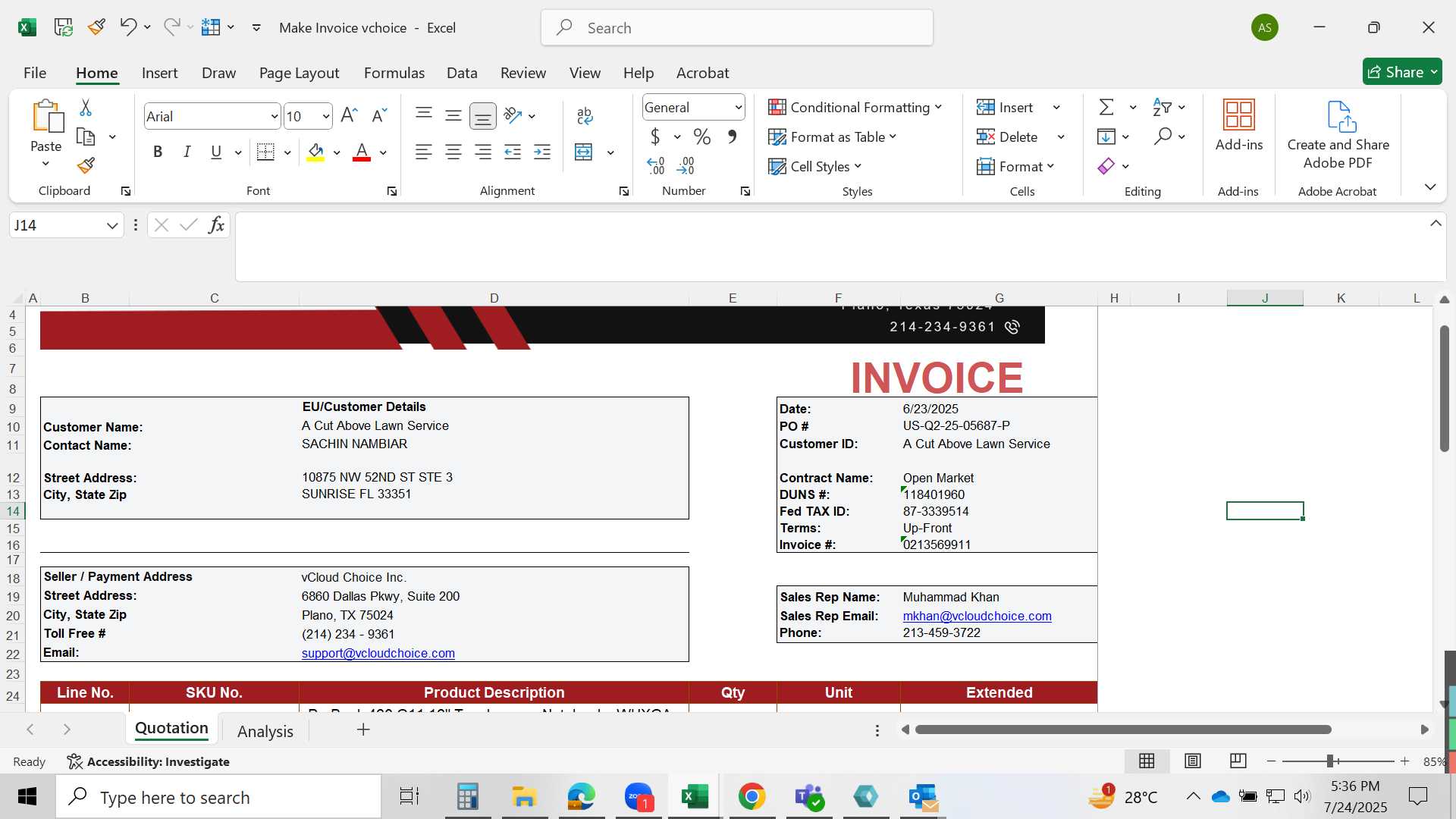Expand Conditional Formatting menu

click(x=855, y=108)
